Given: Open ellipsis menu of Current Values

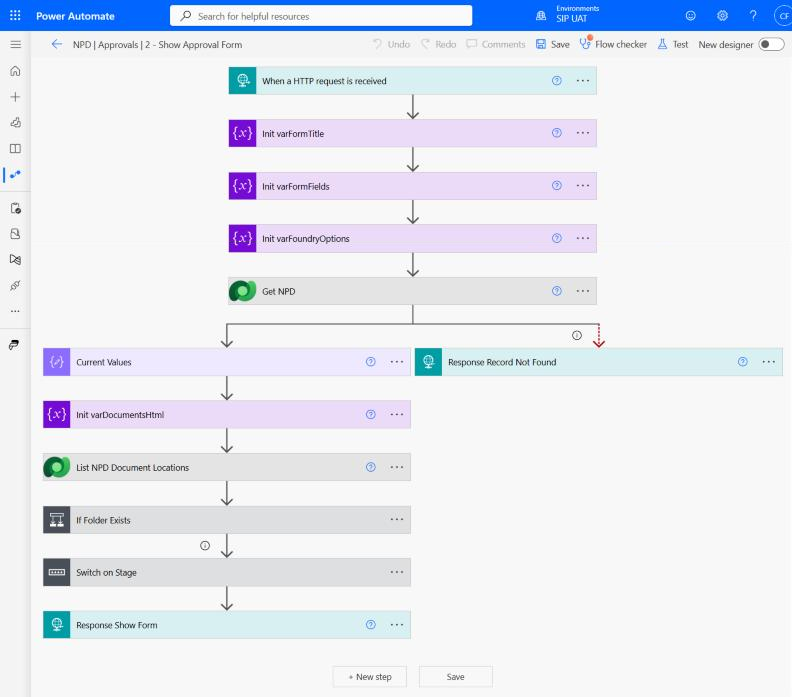Looking at the screenshot, I should point(397,362).
